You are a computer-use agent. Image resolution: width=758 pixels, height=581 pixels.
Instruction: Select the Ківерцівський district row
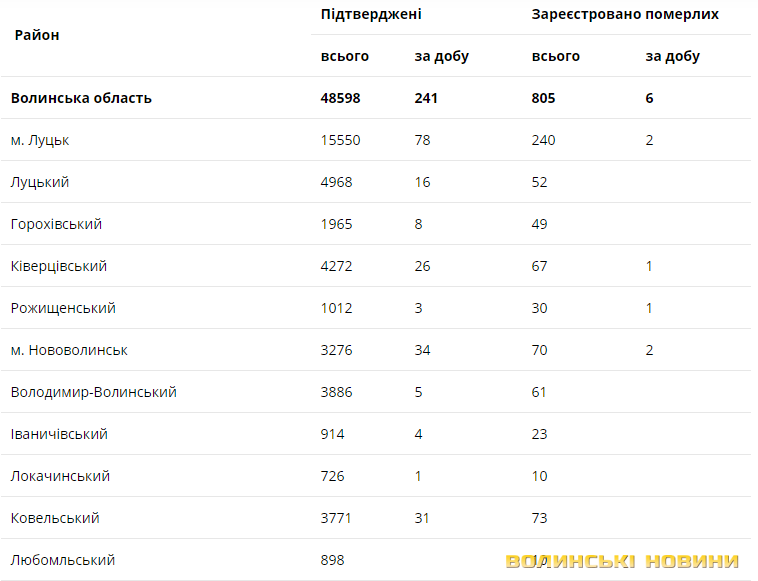pos(59,266)
